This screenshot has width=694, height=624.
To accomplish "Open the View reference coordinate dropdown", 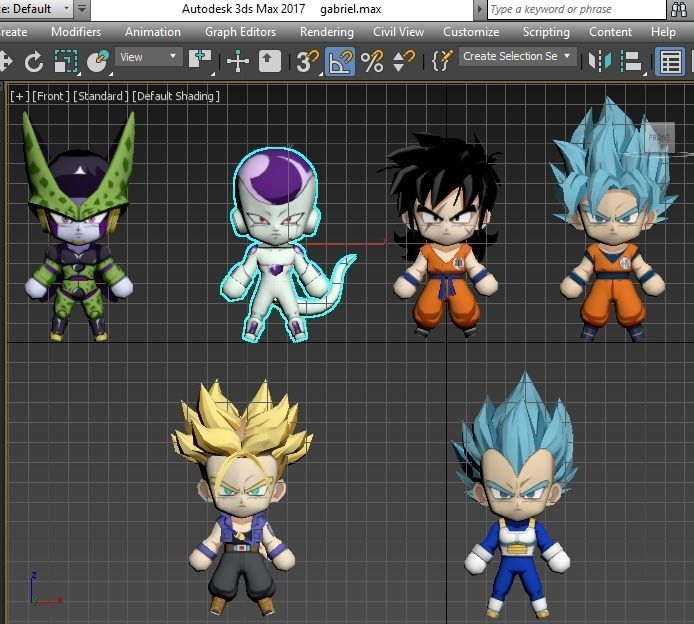I will click(149, 57).
